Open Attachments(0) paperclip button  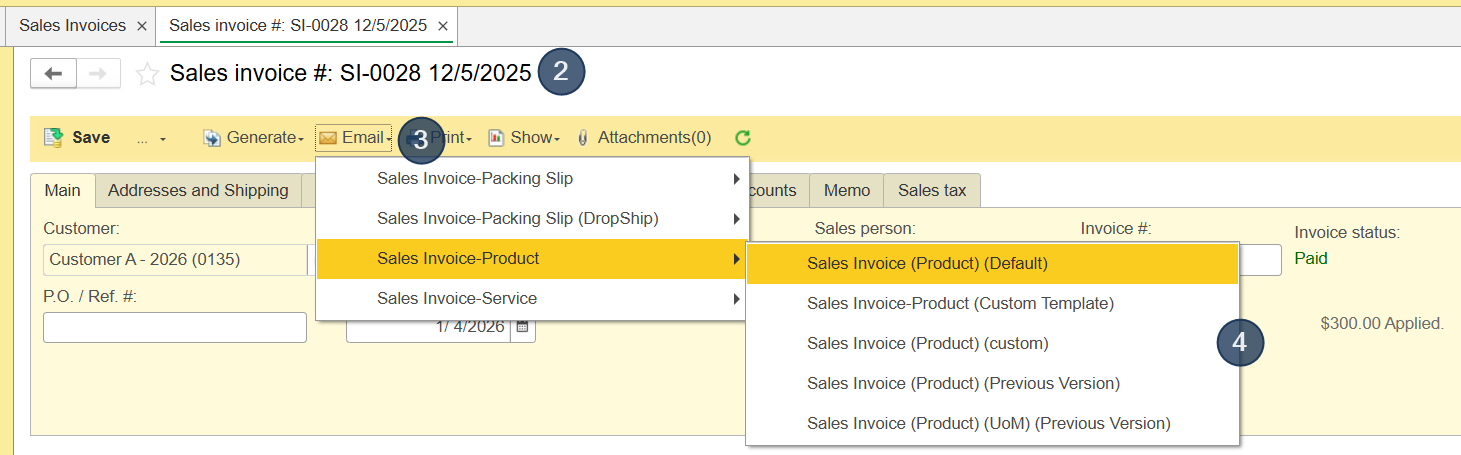tap(644, 138)
